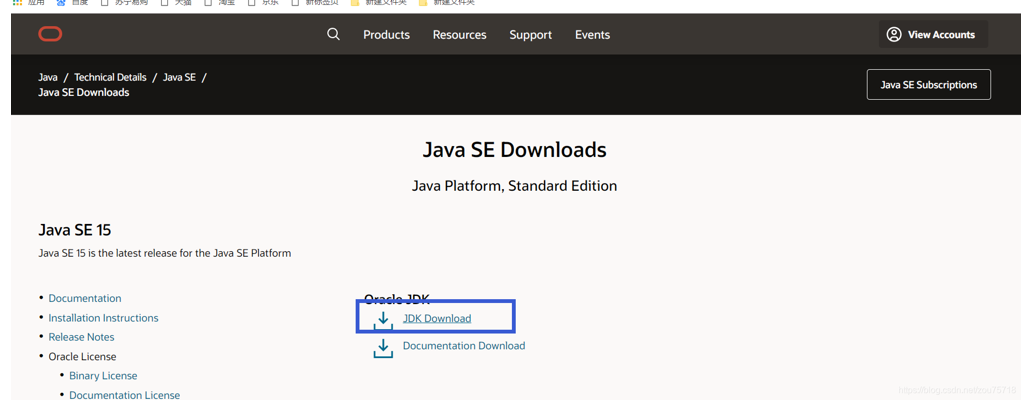Open the Installation Instructions link

(x=103, y=318)
